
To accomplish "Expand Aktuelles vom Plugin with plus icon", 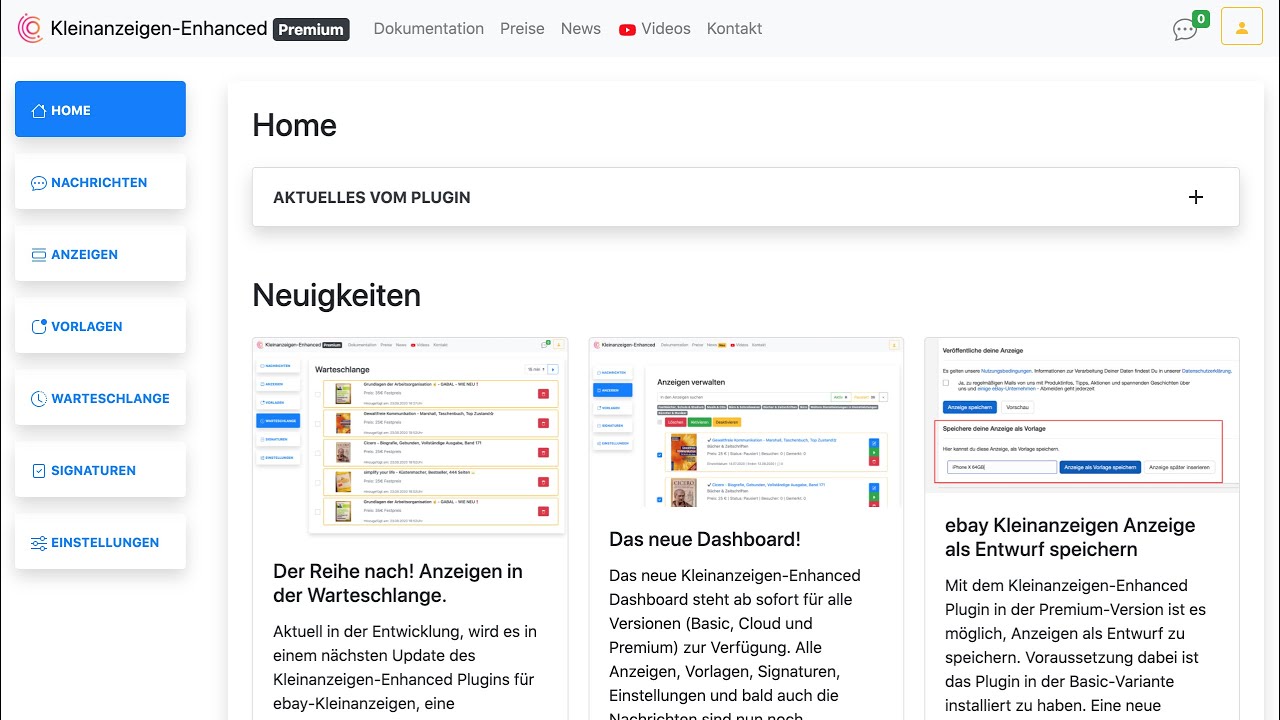I will click(x=1196, y=197).
